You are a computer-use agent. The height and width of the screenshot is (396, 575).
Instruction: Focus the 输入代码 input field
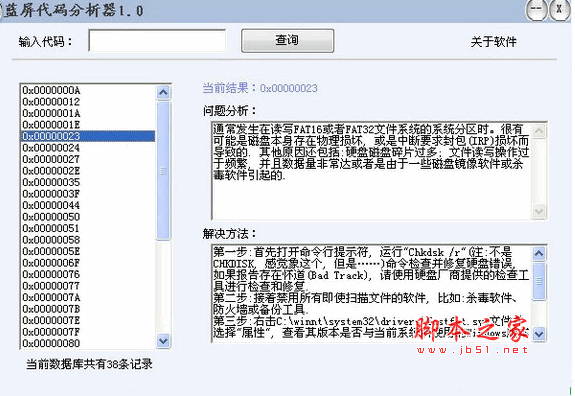coord(157,40)
